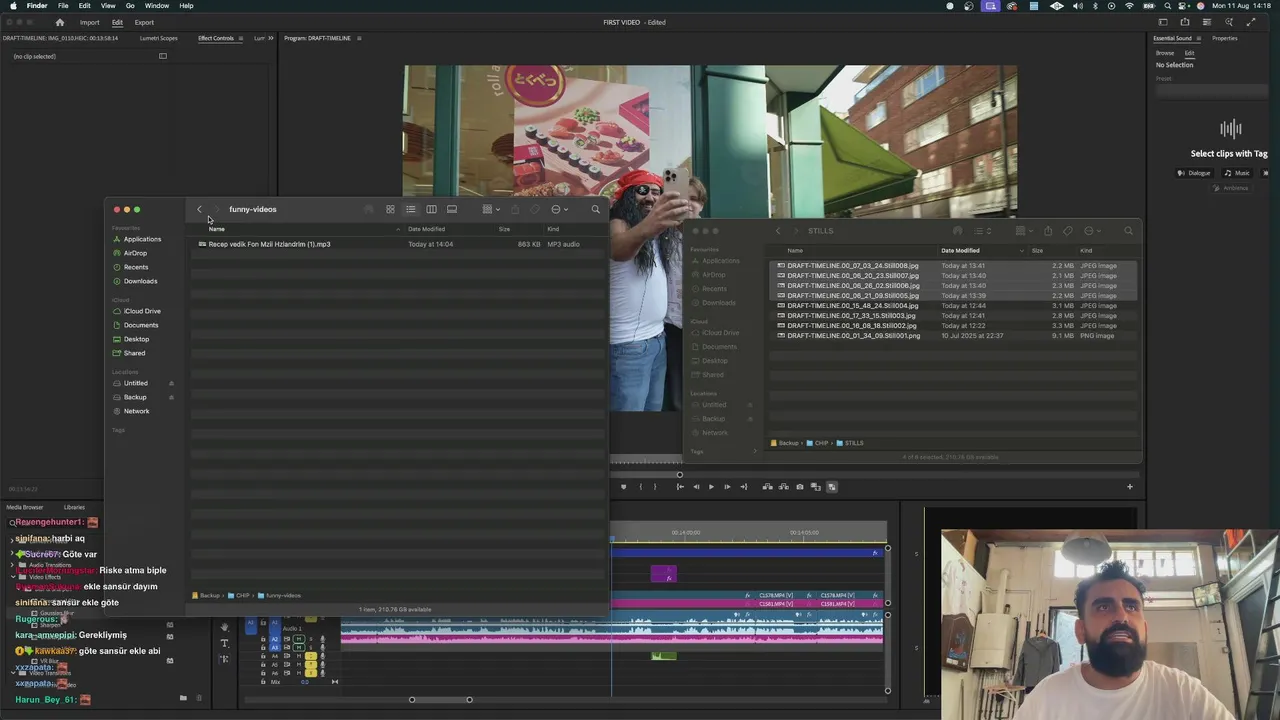
Task: Click the Premiere Home icon
Action: pyautogui.click(x=59, y=22)
